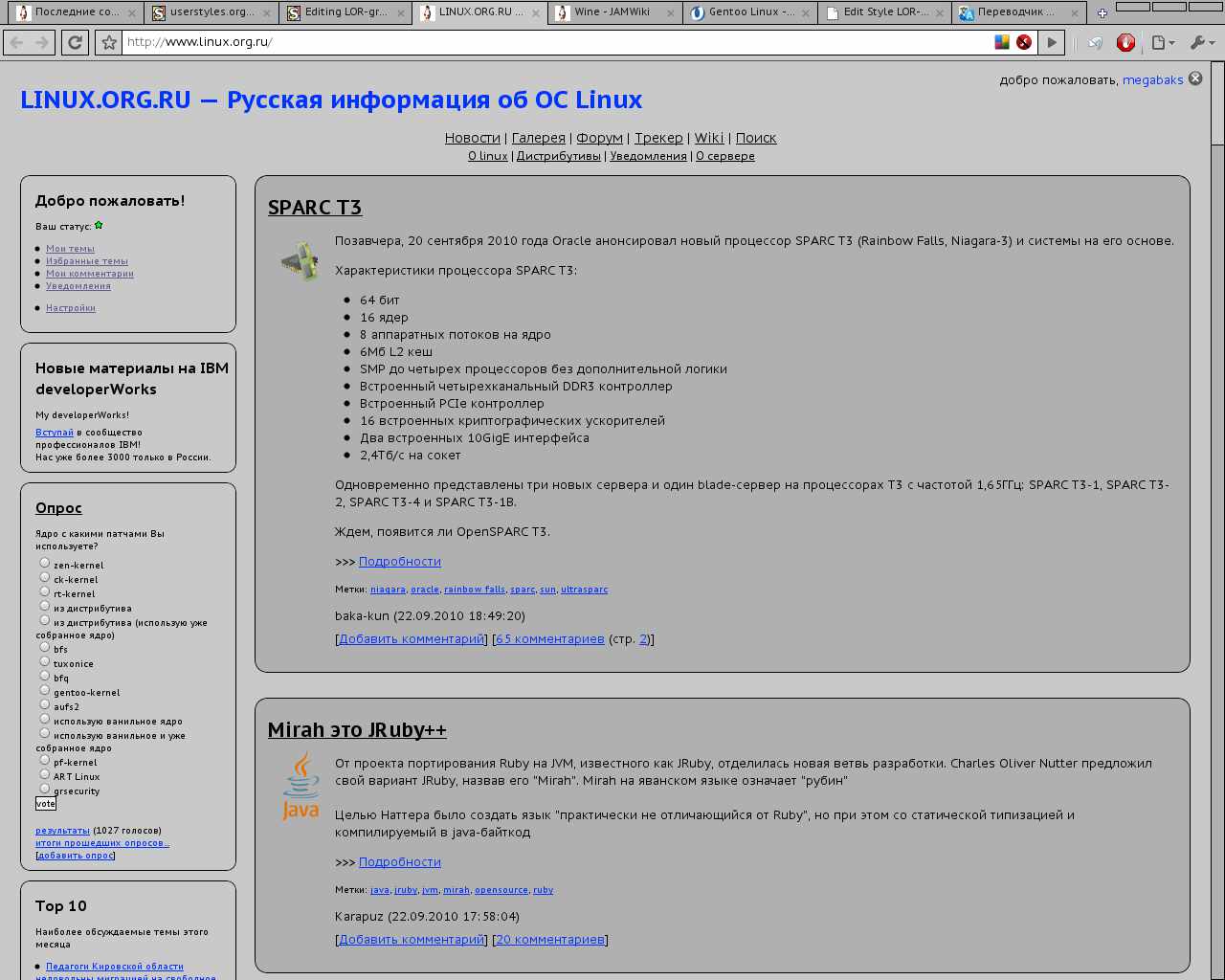Close the Wine - JAMWiki tab
Viewport: 1225px width, 980px height.
671,12
